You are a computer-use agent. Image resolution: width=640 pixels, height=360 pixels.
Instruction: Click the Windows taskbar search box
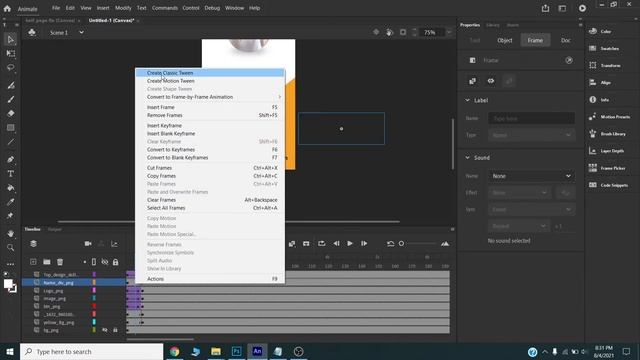click(91, 351)
